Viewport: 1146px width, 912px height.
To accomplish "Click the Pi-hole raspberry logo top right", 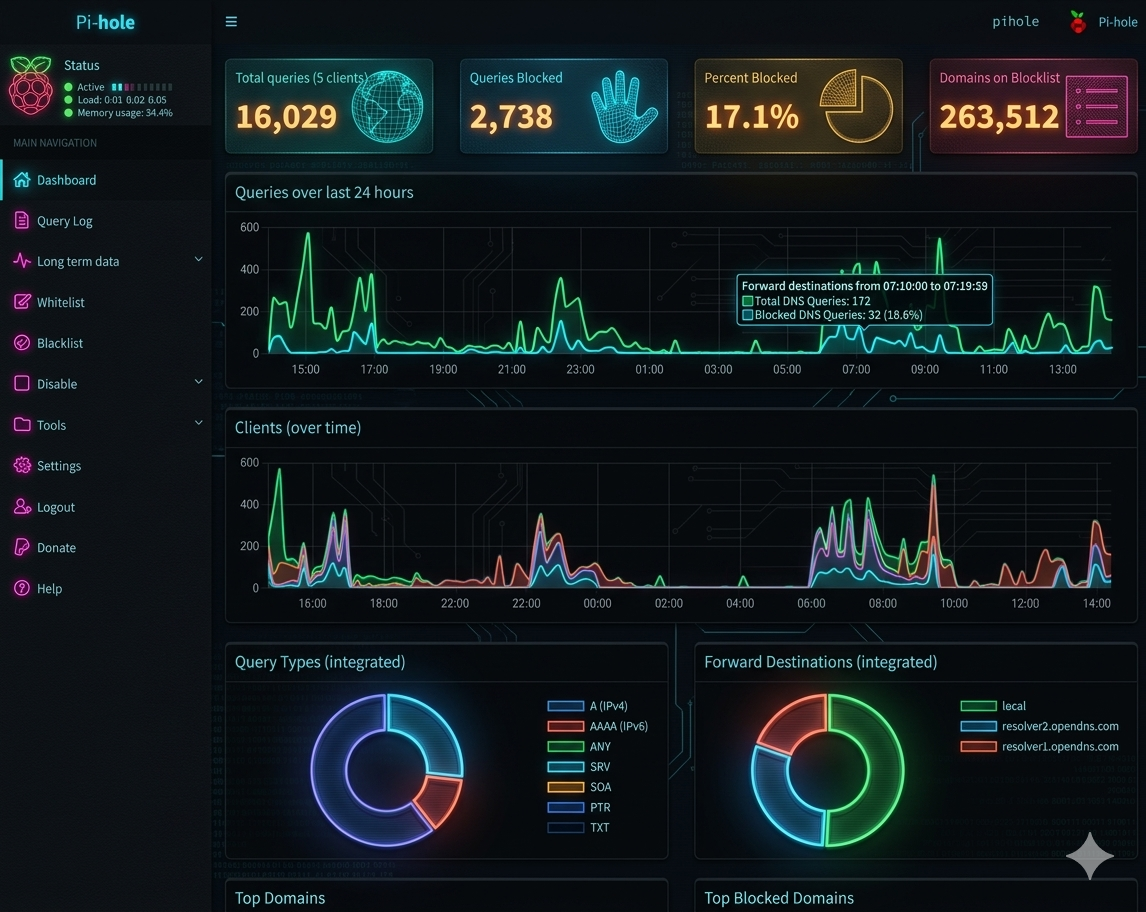I will [1076, 21].
